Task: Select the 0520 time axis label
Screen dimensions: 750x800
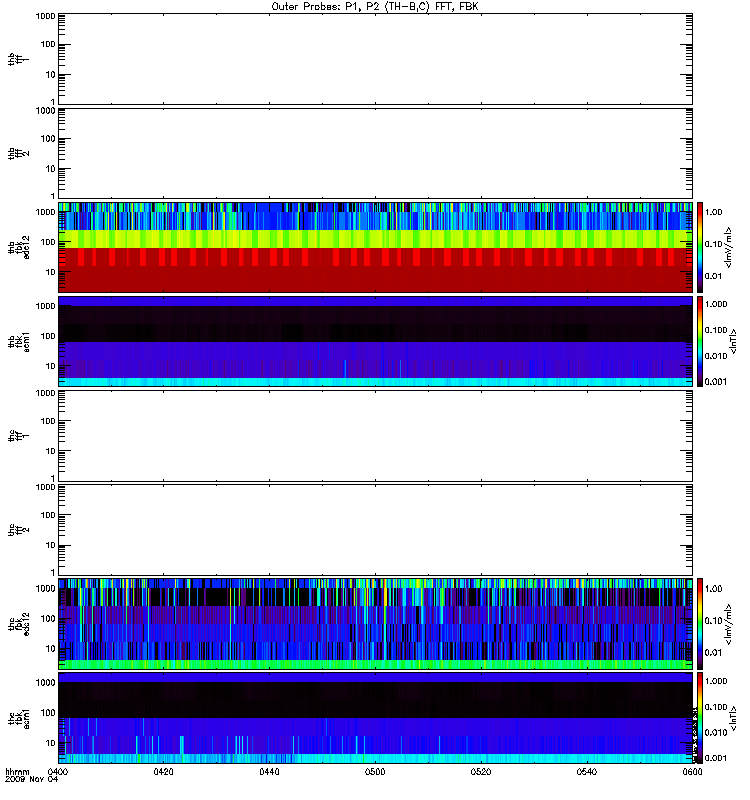Action: click(x=481, y=771)
